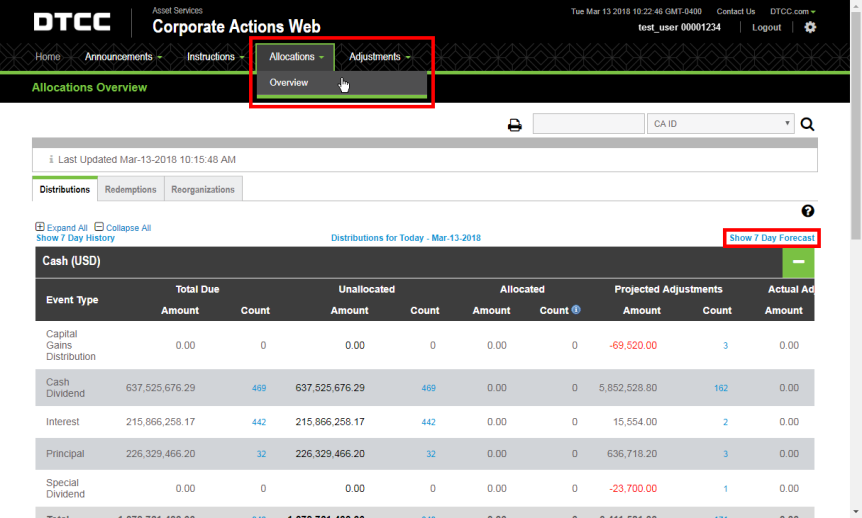Open Principal Projected Adjustments count 3

coord(725,454)
